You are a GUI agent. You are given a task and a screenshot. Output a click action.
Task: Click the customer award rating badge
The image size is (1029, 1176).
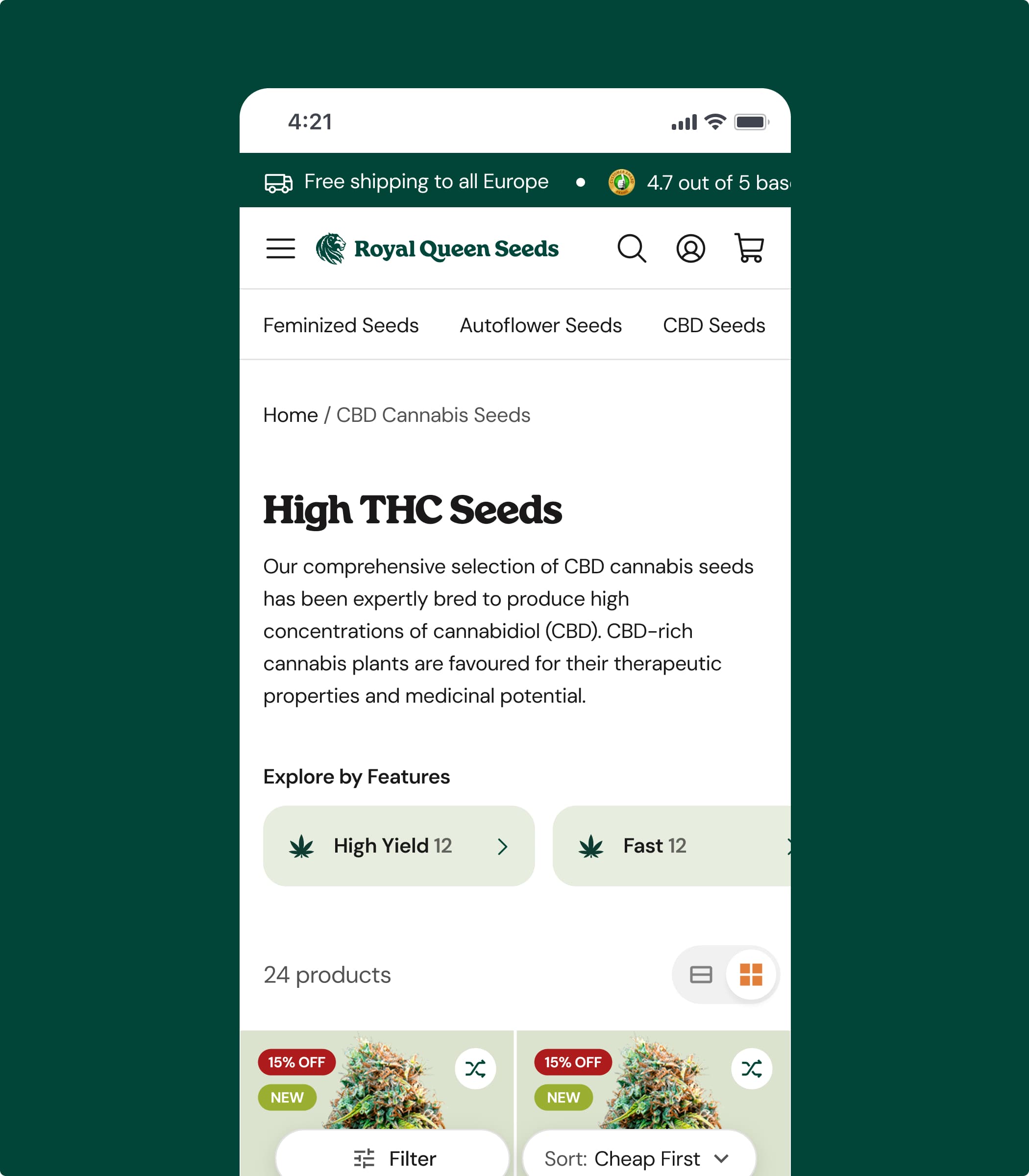621,182
